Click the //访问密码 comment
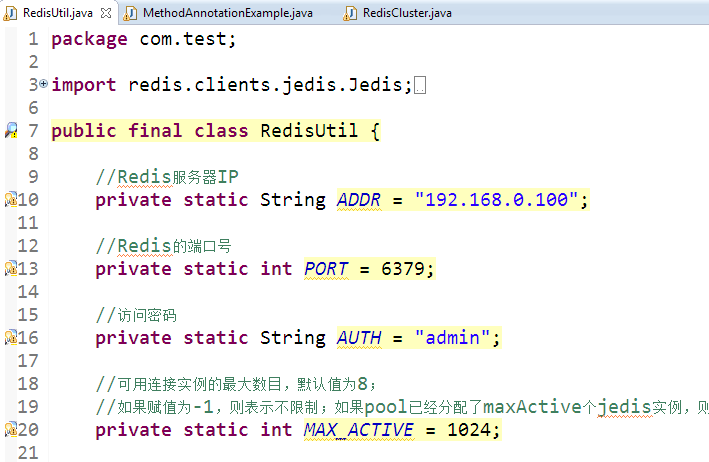This screenshot has width=709, height=462. pyautogui.click(x=136, y=315)
